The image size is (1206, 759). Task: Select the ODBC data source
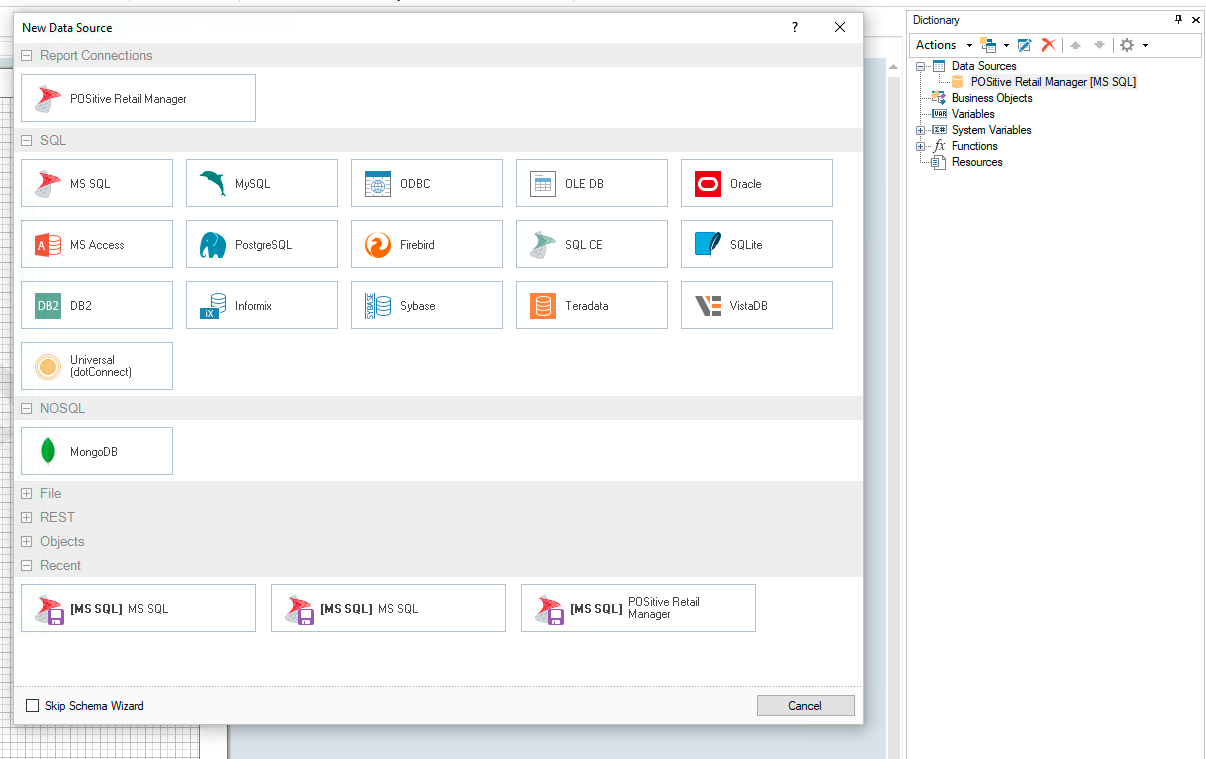tap(427, 183)
